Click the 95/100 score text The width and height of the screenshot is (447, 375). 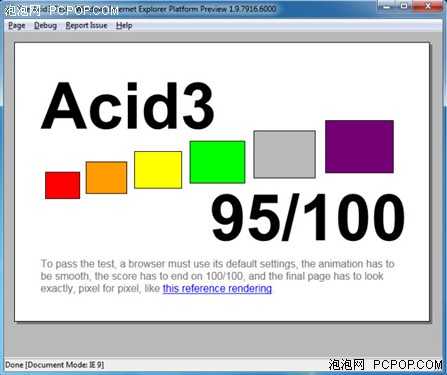click(x=308, y=218)
